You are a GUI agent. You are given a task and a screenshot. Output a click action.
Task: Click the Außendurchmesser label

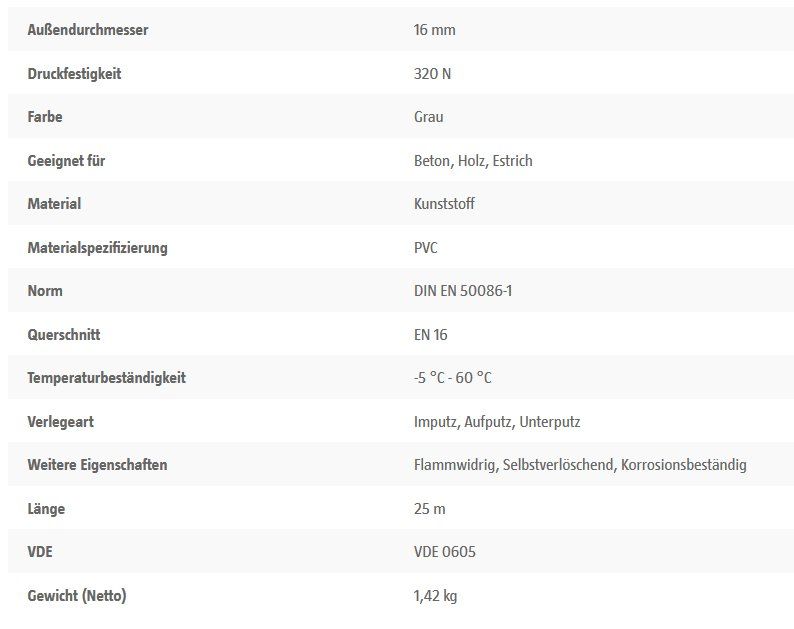pyautogui.click(x=88, y=30)
